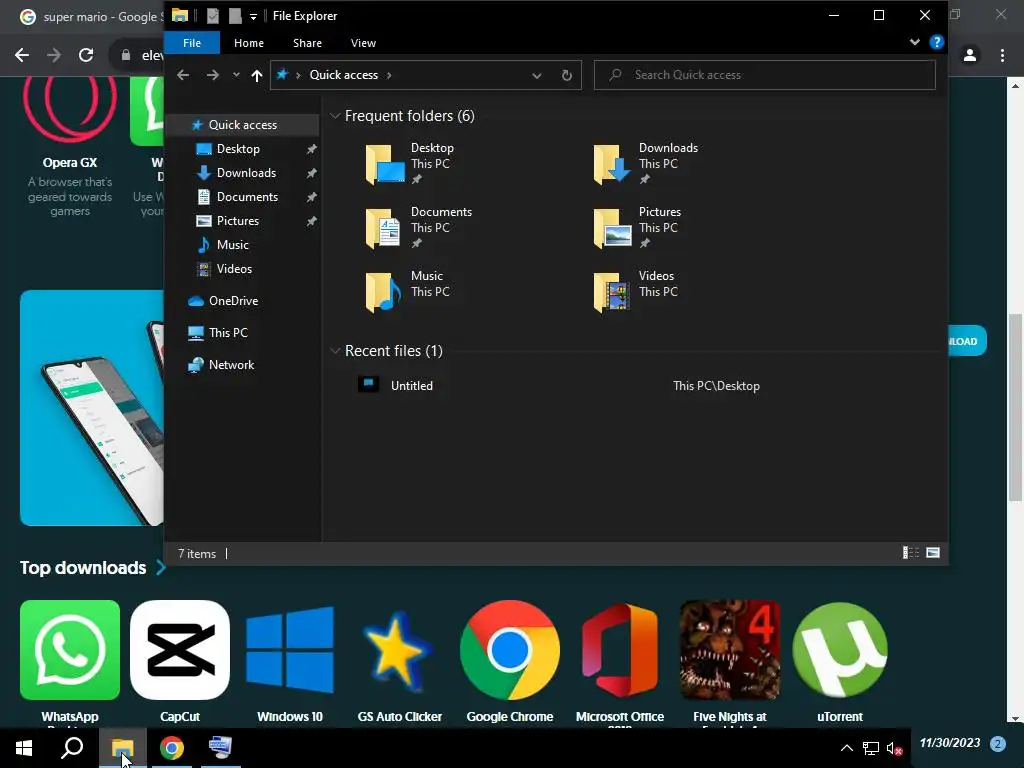Open the address bar history dropdown
This screenshot has width=1024, height=768.
pyautogui.click(x=536, y=76)
